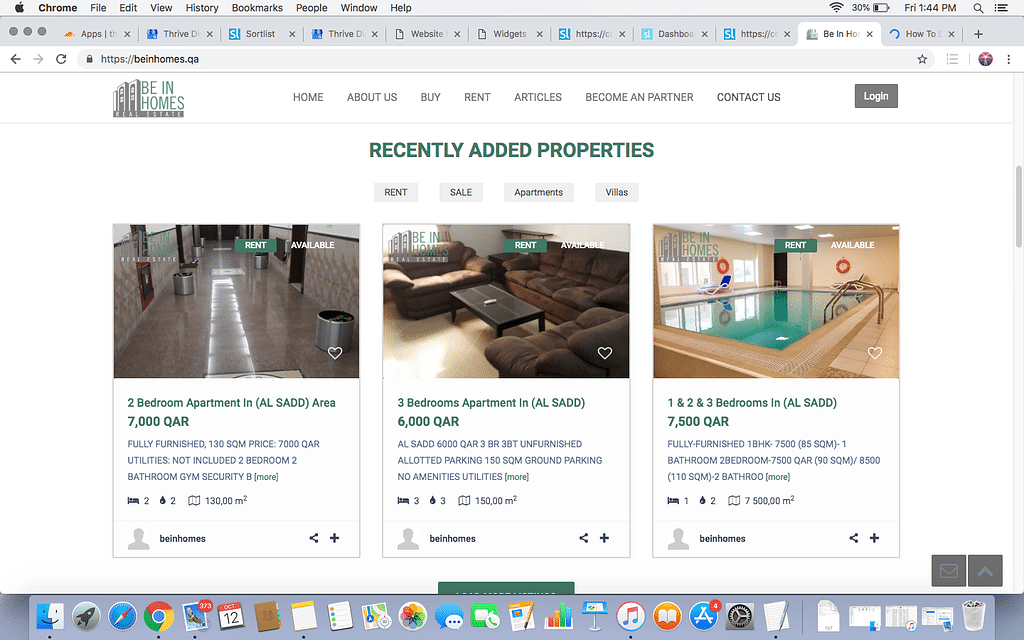
Task: Open the 1 & 2 & 3 Bedrooms In (AL SADD) link
Action: pos(752,403)
